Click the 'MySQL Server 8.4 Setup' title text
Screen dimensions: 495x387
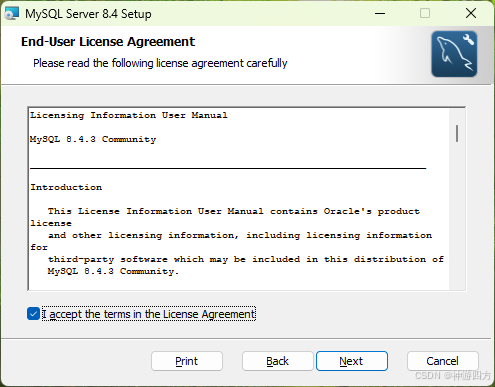88,14
